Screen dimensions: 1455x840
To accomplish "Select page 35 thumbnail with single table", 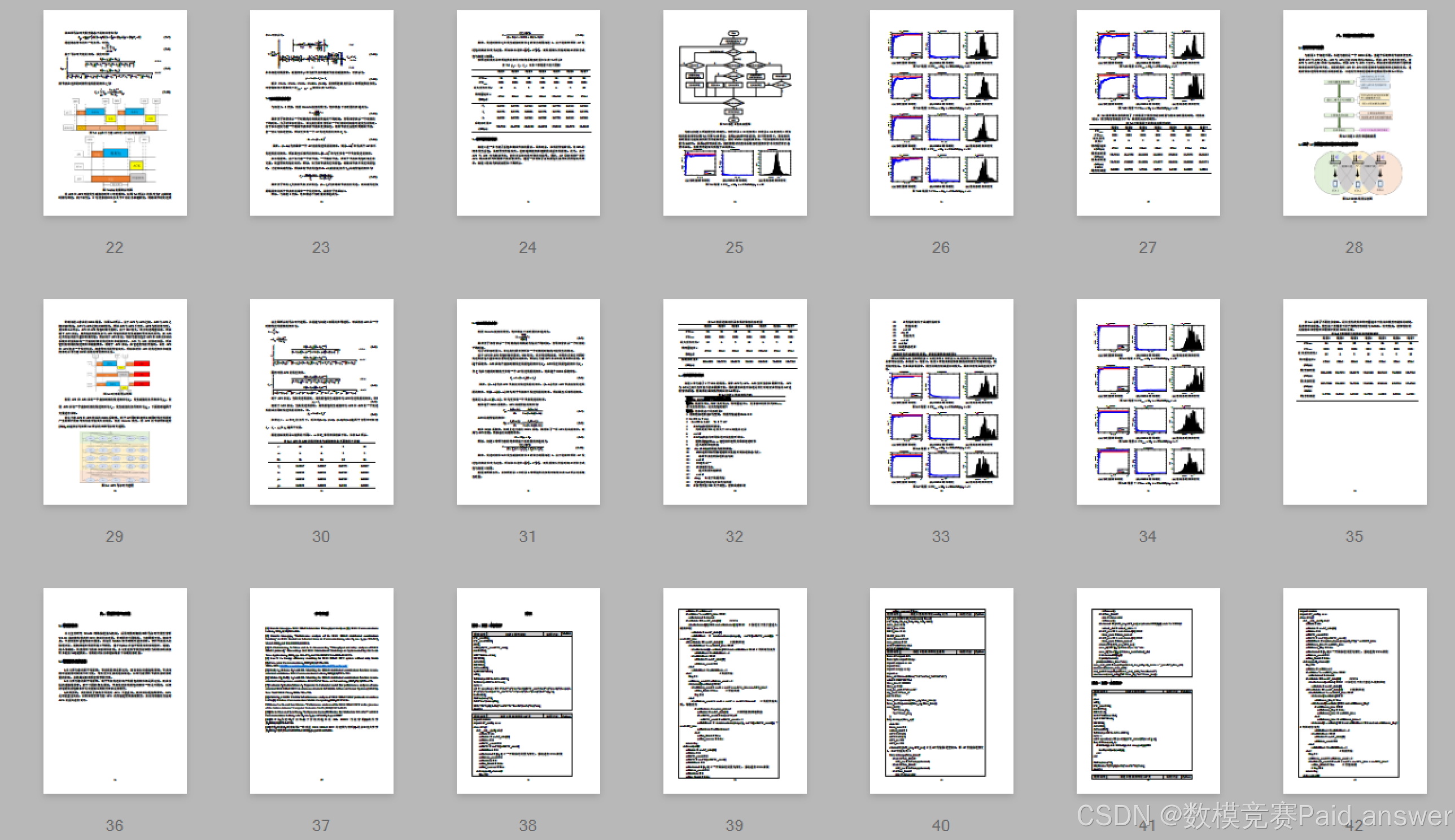I will click(x=1354, y=401).
